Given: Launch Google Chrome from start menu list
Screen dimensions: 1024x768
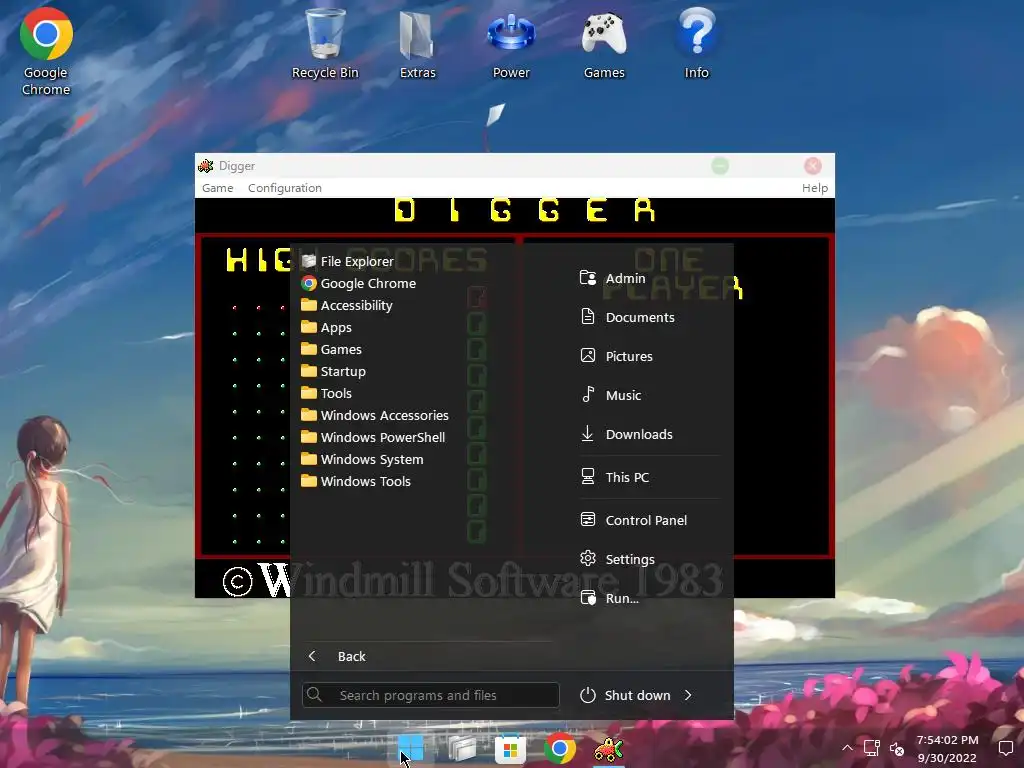Looking at the screenshot, I should pos(359,283).
